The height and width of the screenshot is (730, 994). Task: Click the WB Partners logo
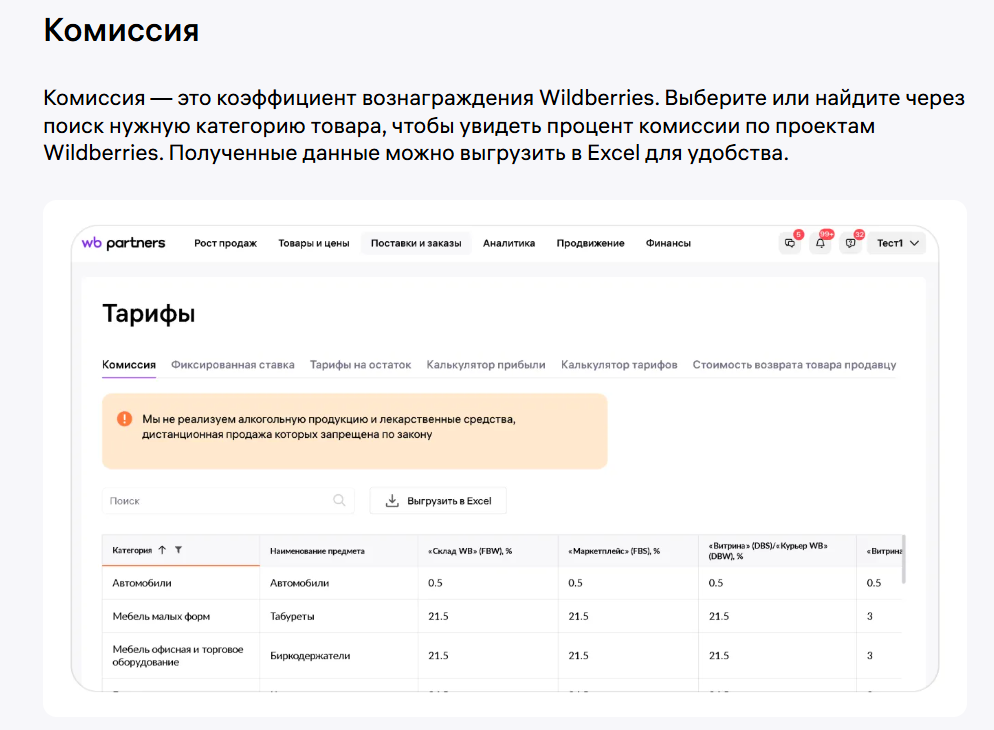pos(123,243)
